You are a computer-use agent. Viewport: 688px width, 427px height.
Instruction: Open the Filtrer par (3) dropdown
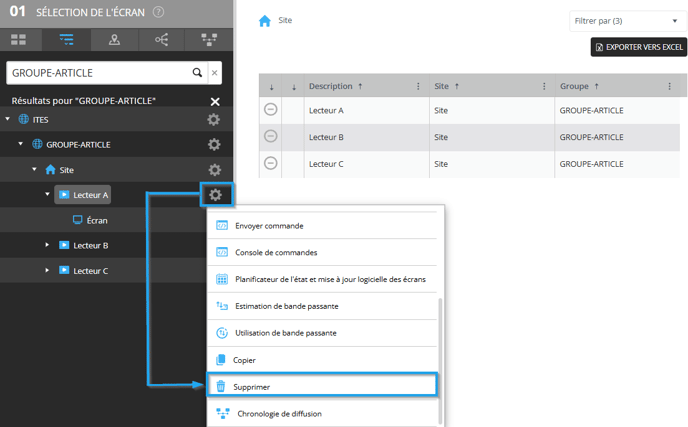tap(627, 21)
